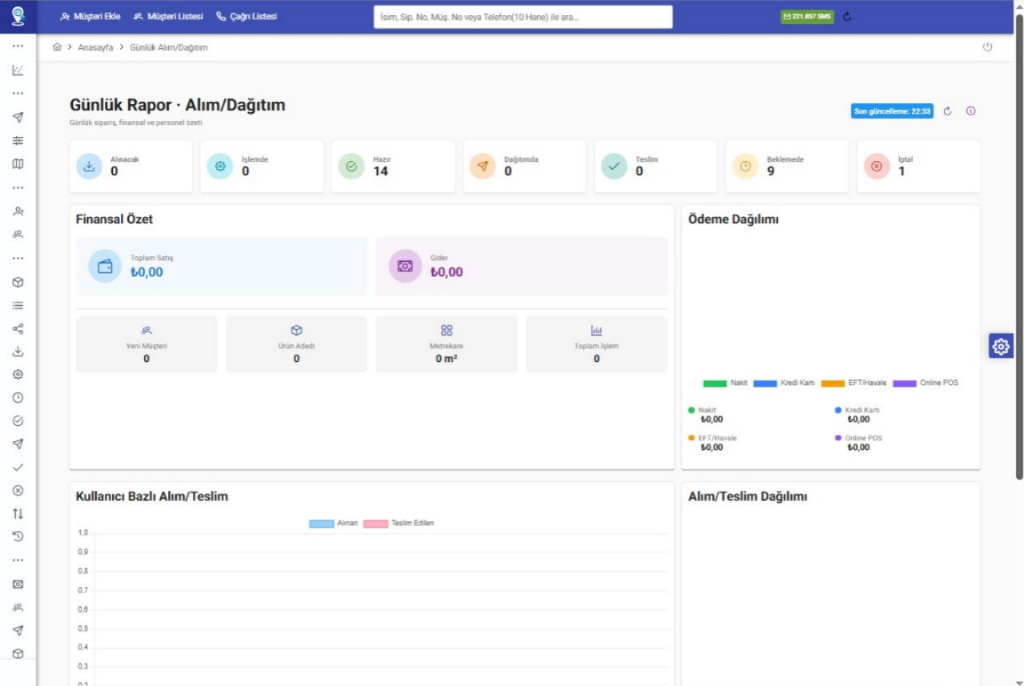Open the chart icon in the left sidebar
The image size is (1024, 686).
(18, 70)
